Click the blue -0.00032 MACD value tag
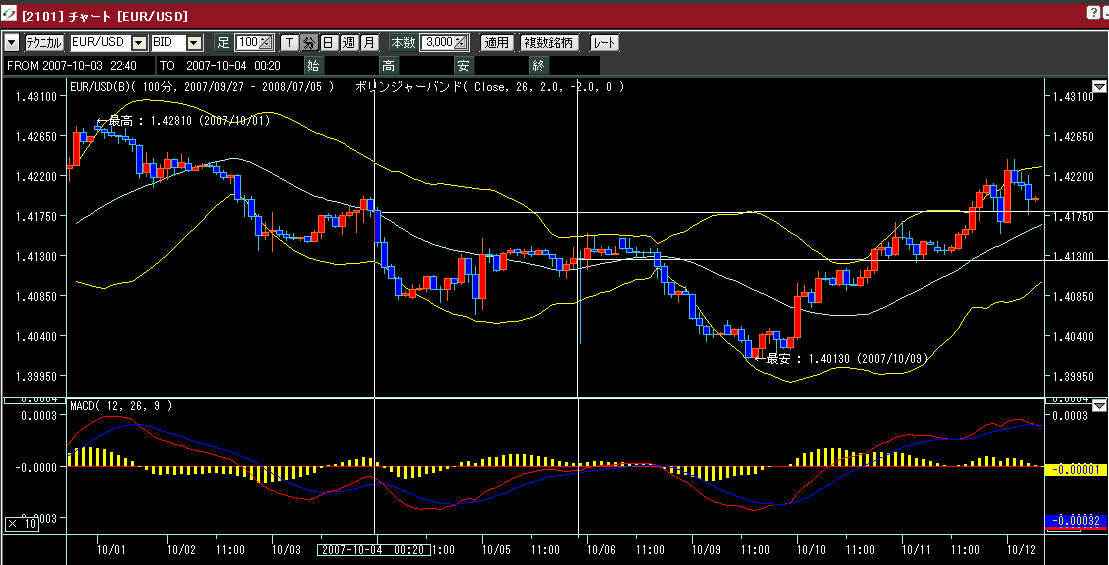 tap(1075, 520)
